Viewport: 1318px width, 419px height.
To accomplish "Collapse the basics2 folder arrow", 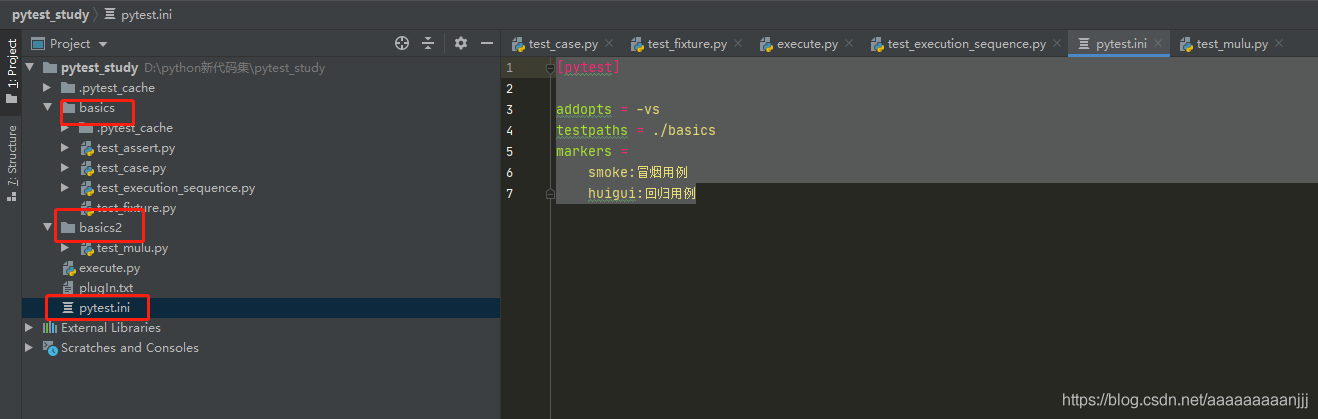I will (47, 228).
